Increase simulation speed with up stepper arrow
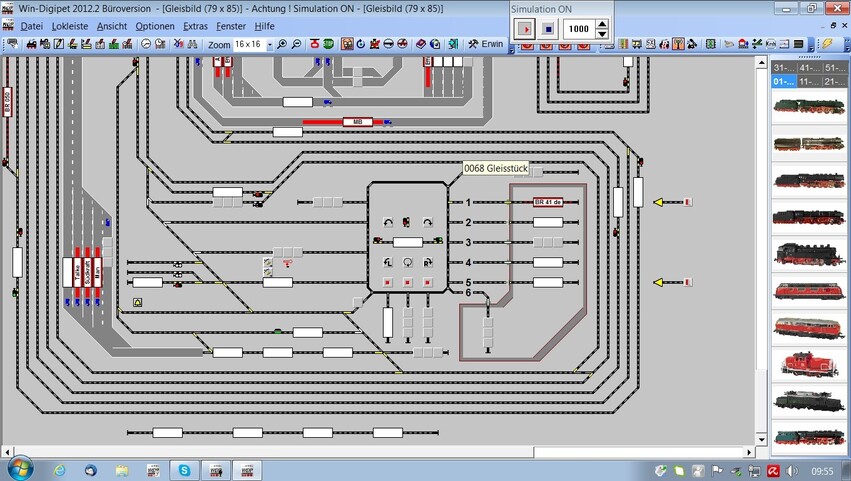This screenshot has height=481, width=851. (x=601, y=25)
